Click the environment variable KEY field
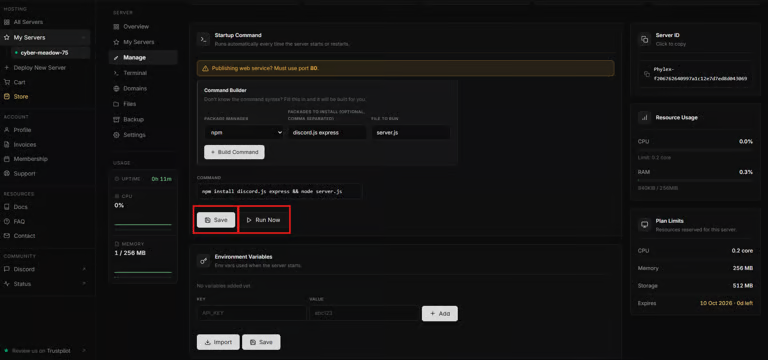This screenshot has width=768, height=360. [252, 313]
